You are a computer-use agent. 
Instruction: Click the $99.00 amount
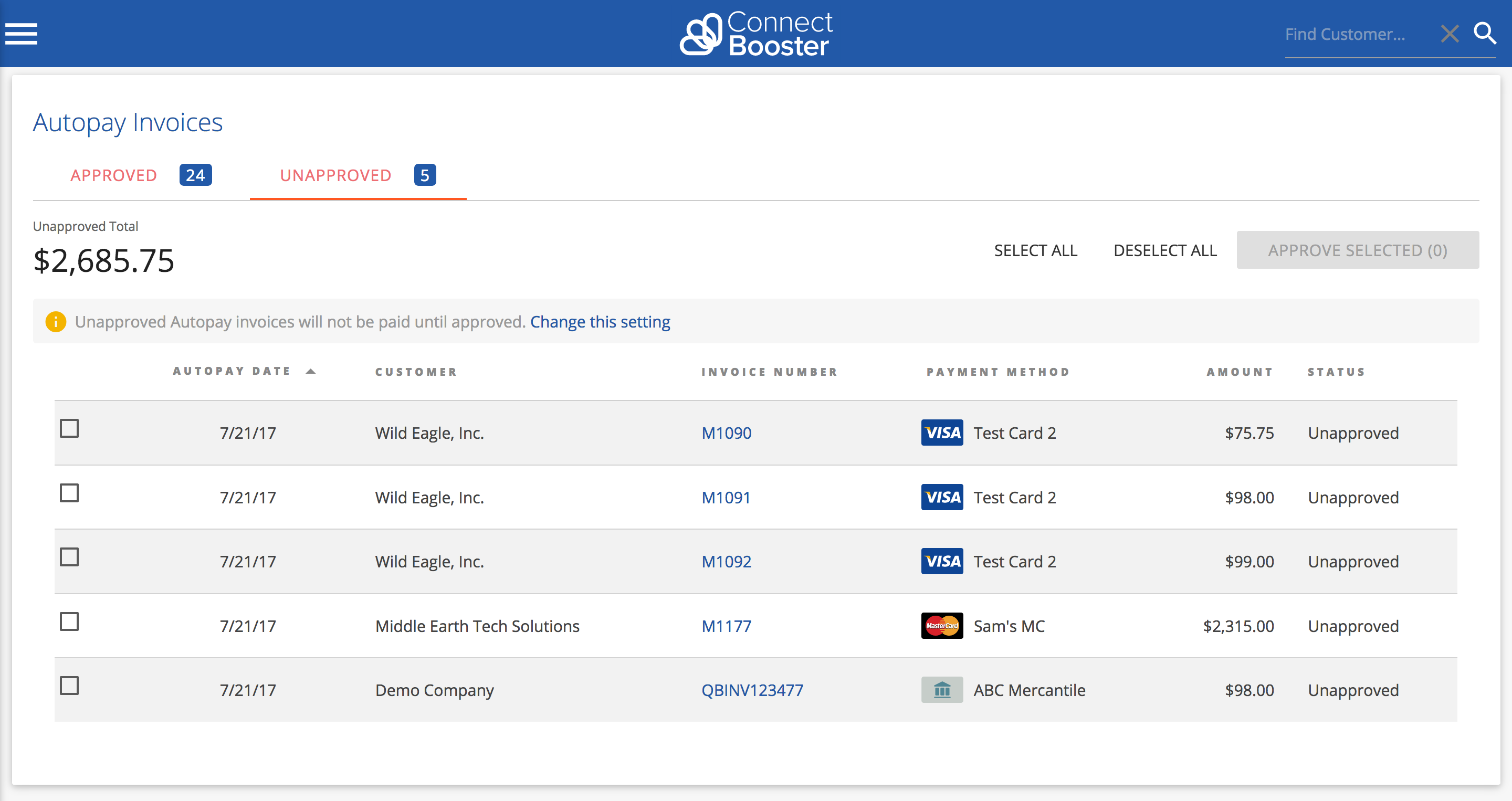1249,562
